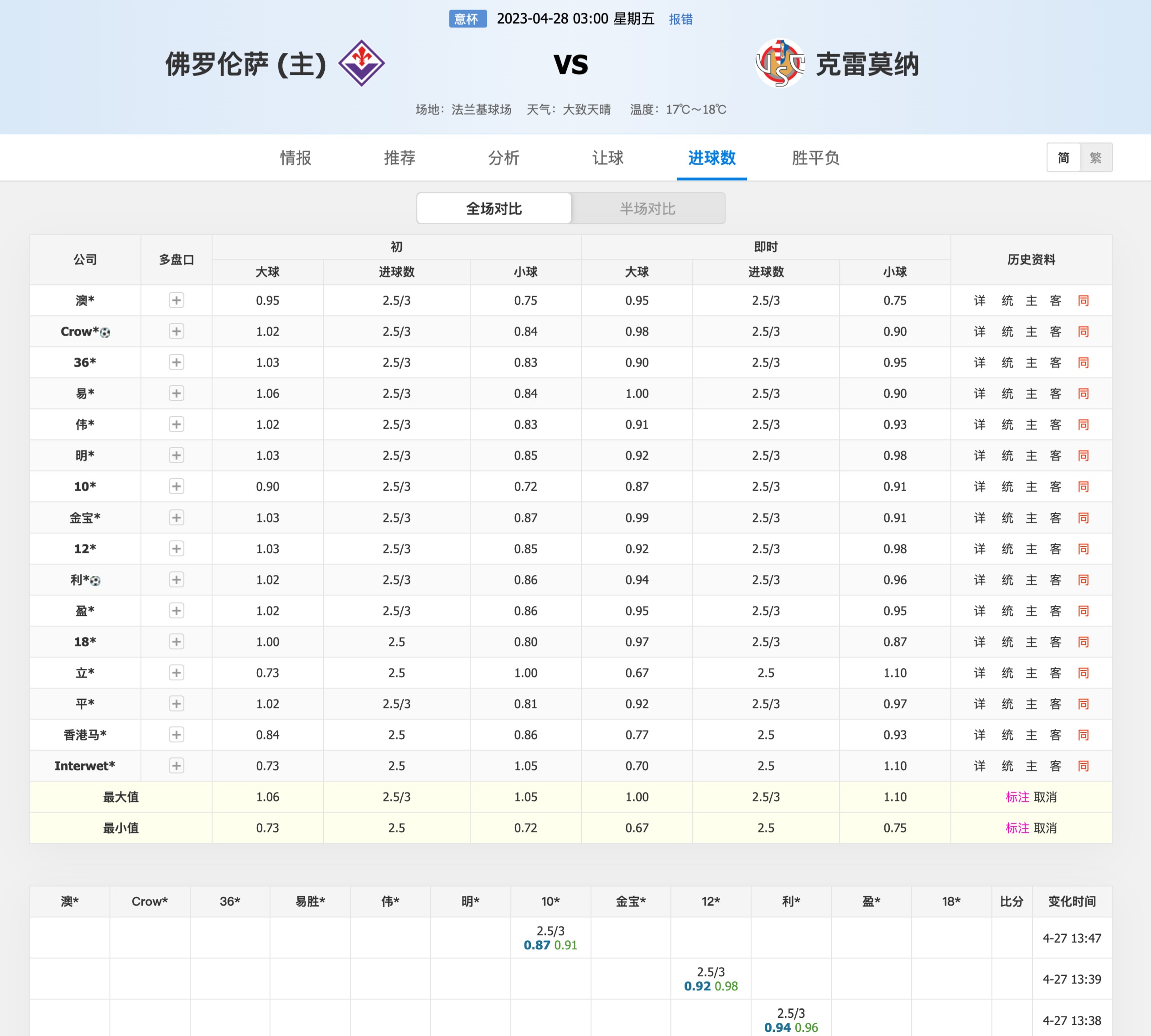Click the 历史资料 column header

point(1031,259)
